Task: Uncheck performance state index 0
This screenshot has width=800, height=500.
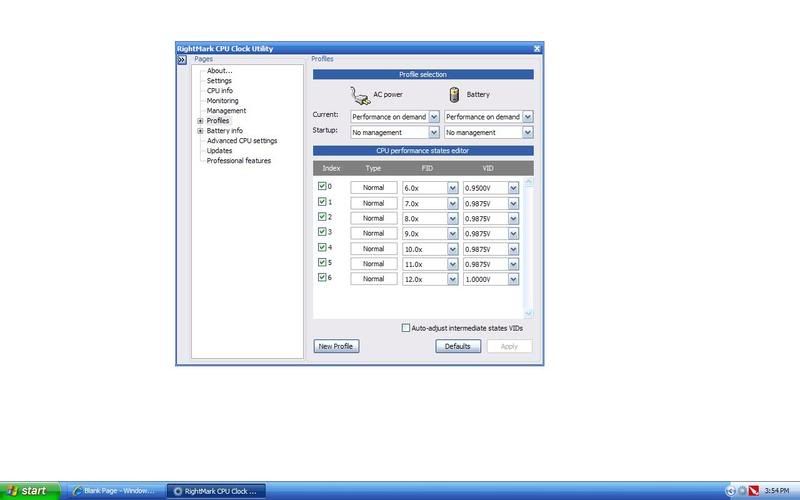Action: (322, 186)
